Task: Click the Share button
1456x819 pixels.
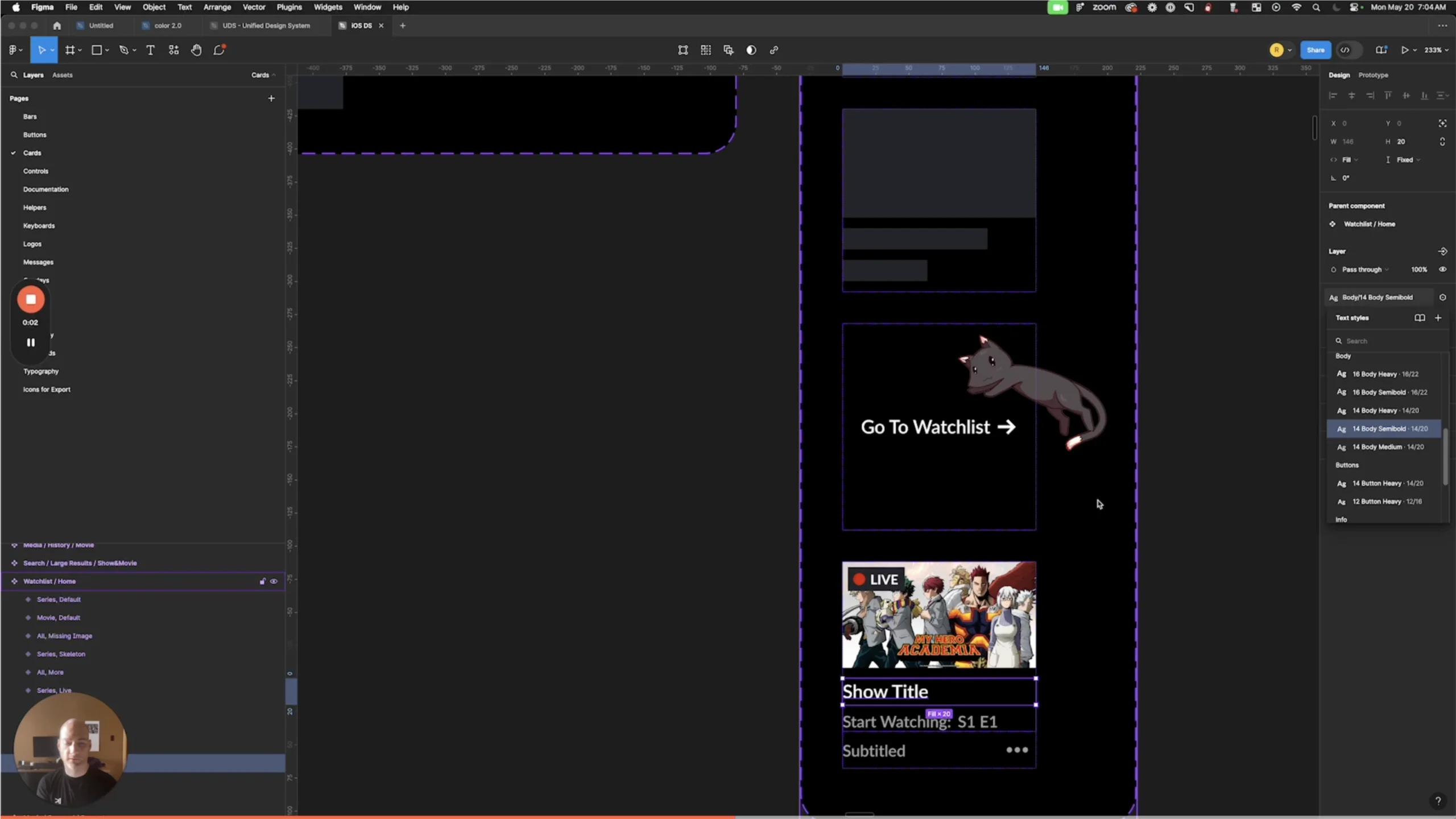Action: [1315, 50]
